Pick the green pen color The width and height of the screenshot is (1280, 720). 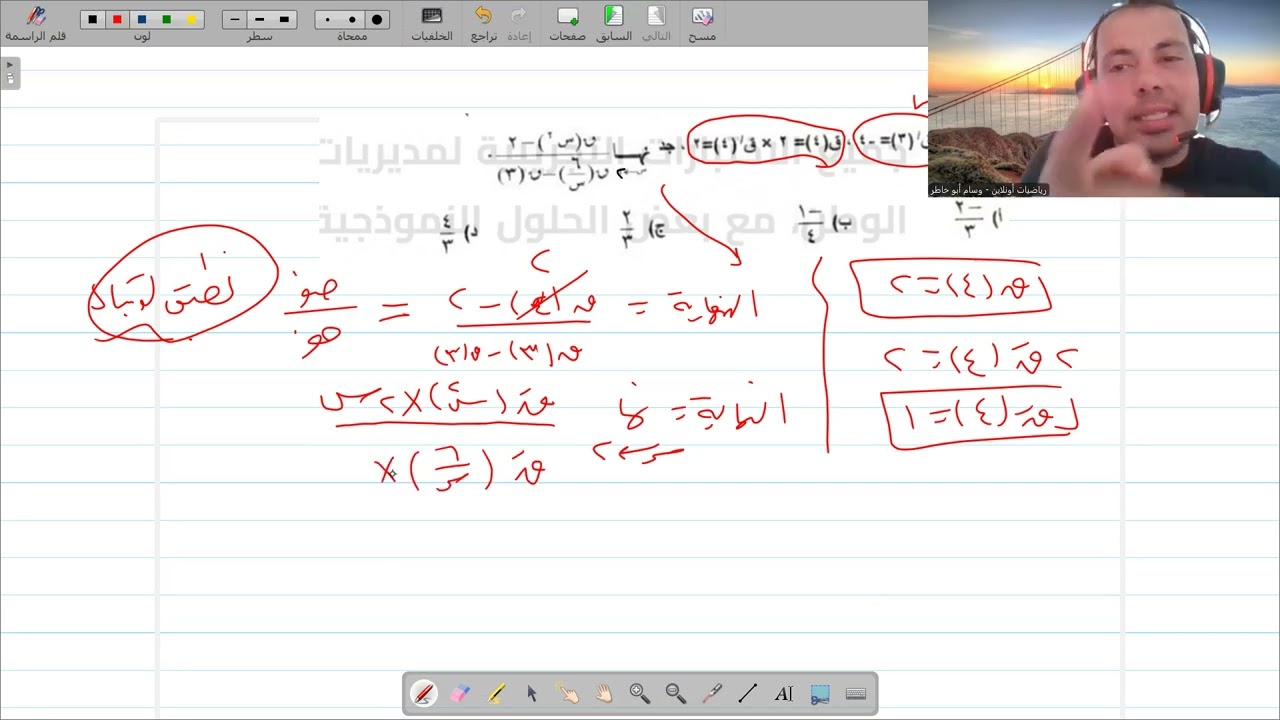point(166,19)
